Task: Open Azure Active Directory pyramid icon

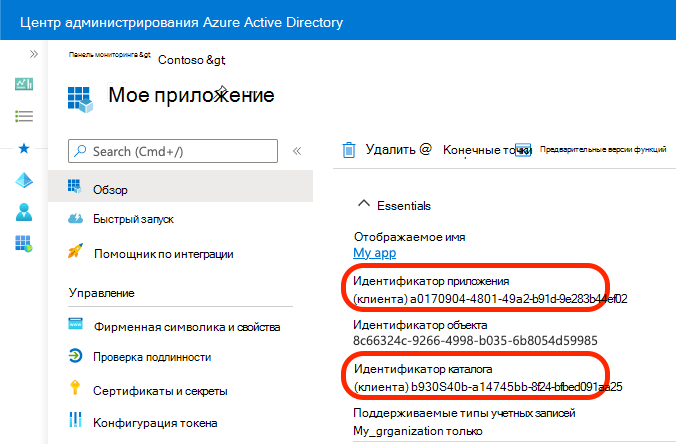Action: (x=24, y=180)
